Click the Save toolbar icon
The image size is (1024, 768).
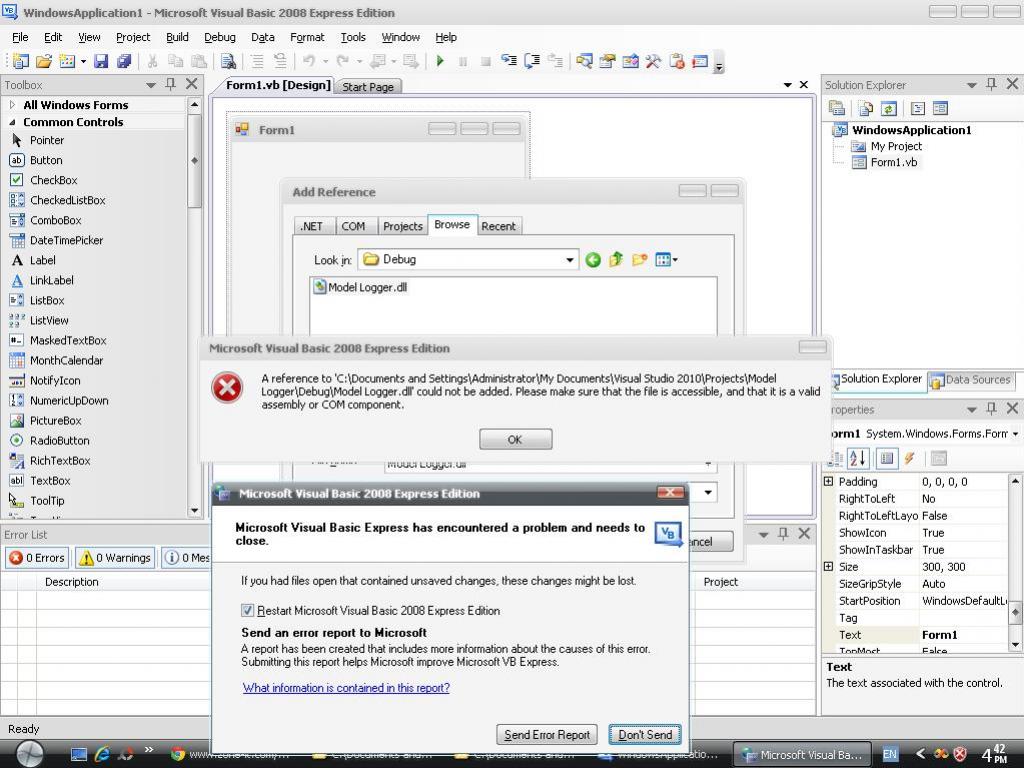click(101, 61)
